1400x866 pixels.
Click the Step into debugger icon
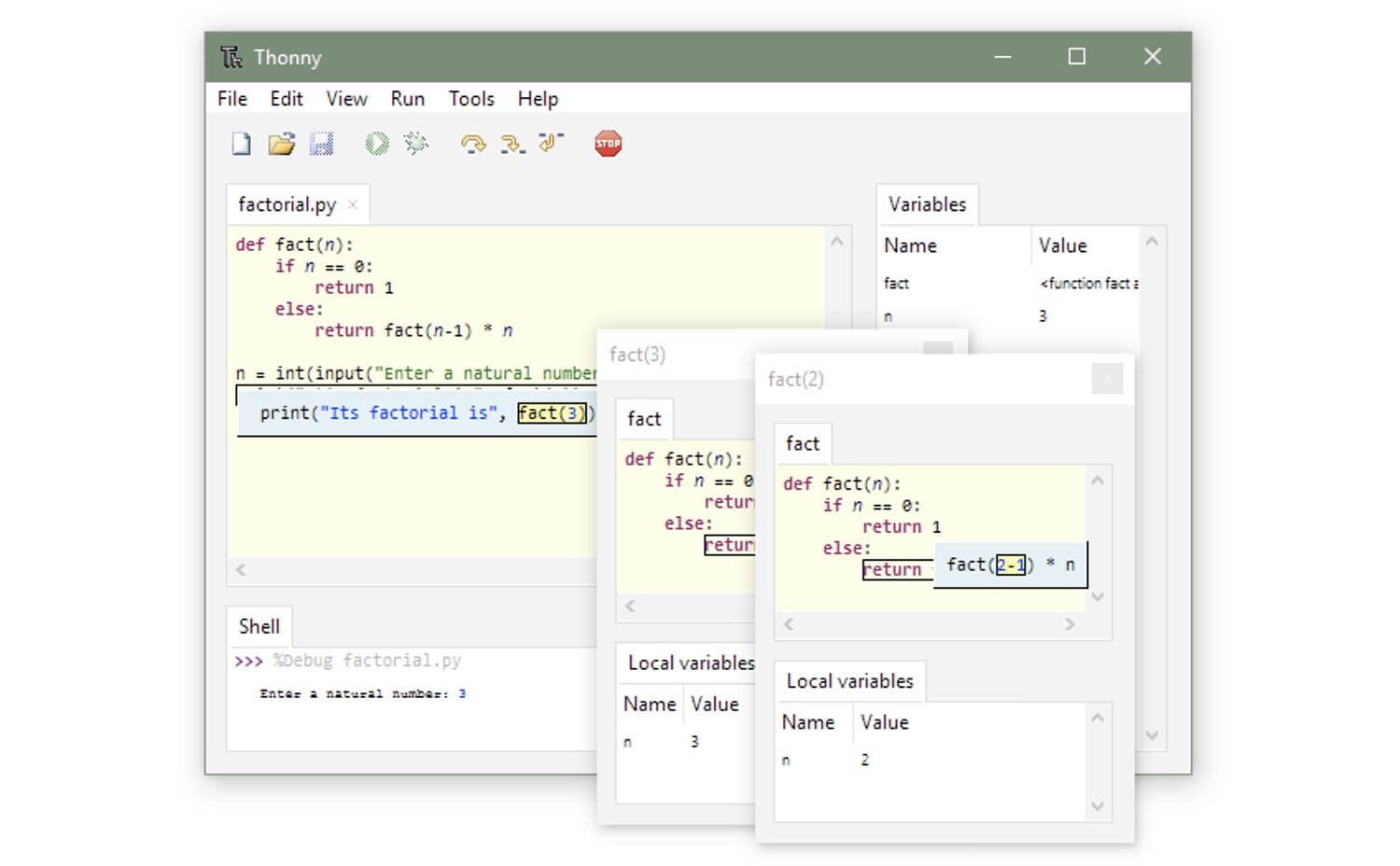[x=512, y=144]
